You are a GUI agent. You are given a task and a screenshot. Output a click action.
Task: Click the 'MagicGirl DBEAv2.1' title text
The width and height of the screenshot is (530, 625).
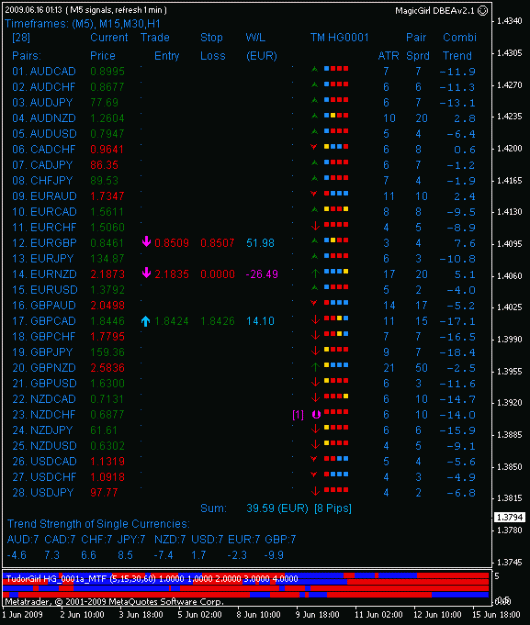point(435,11)
